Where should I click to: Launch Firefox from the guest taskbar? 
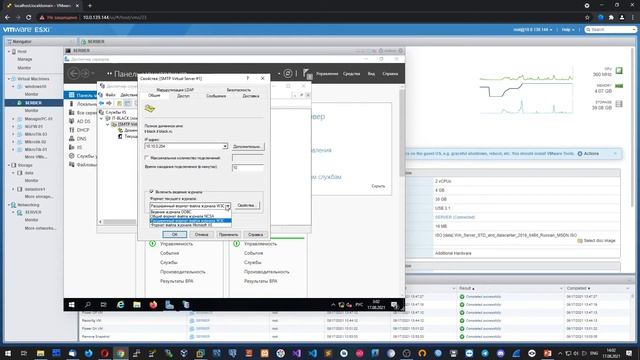click(x=153, y=305)
